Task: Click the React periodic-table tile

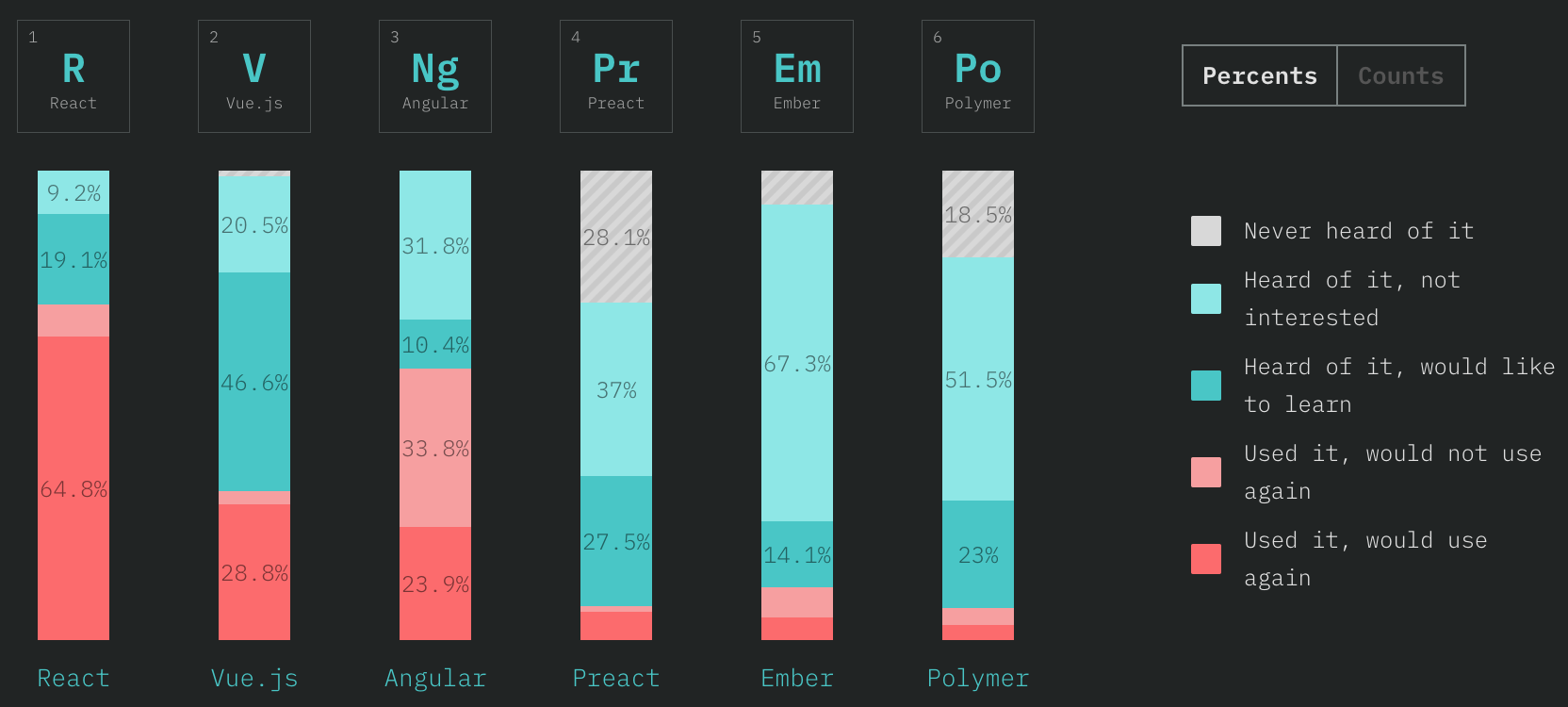Action: [73, 76]
